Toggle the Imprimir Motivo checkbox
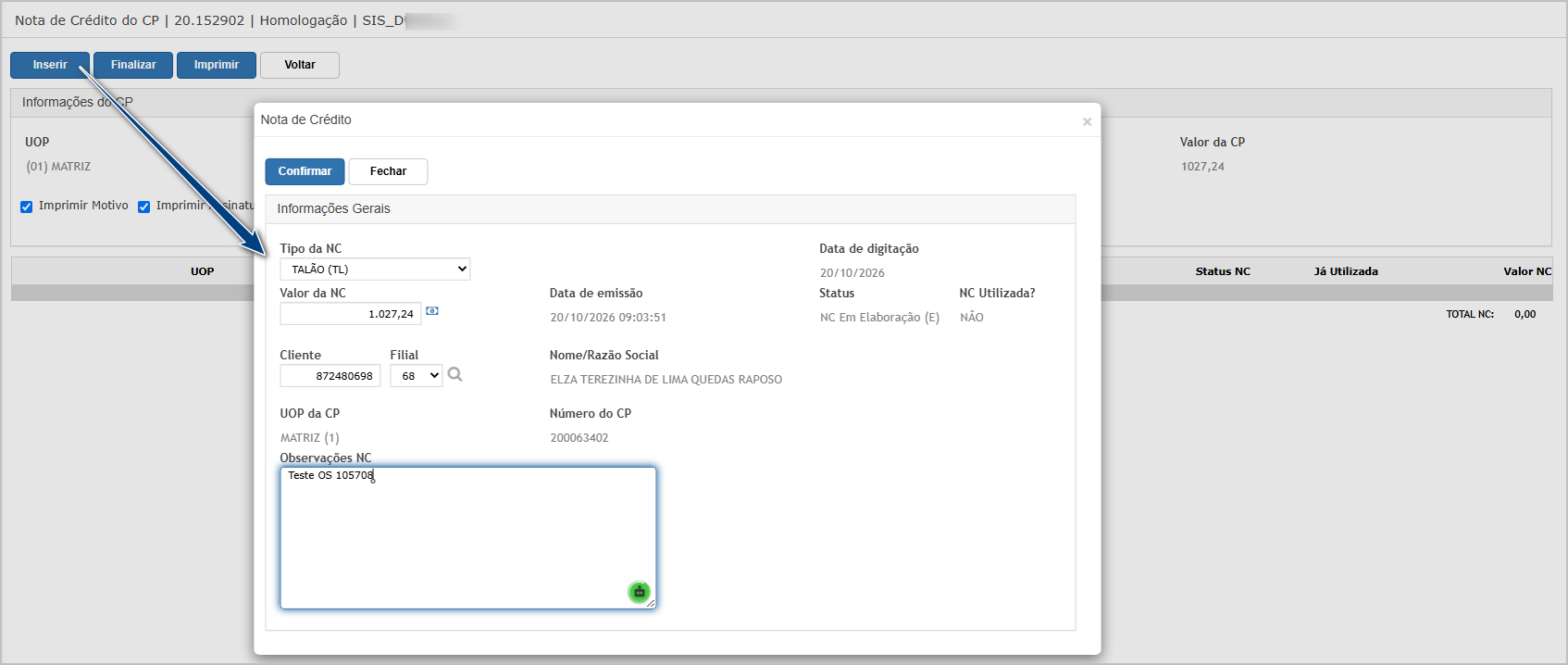The width and height of the screenshot is (1568, 665). (x=27, y=207)
